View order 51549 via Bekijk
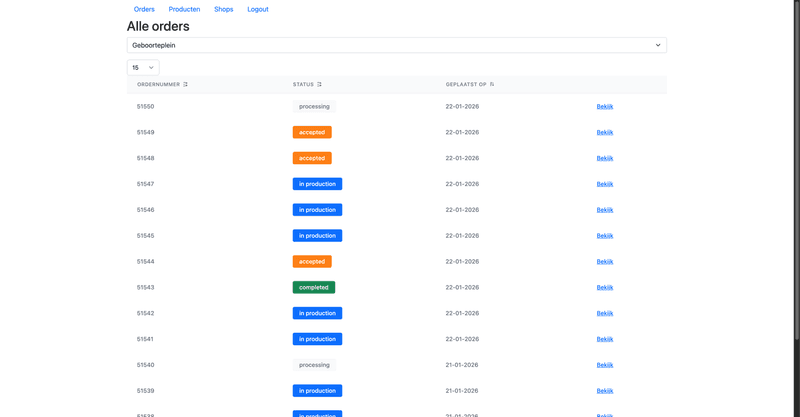This screenshot has height=417, width=800. point(605,132)
